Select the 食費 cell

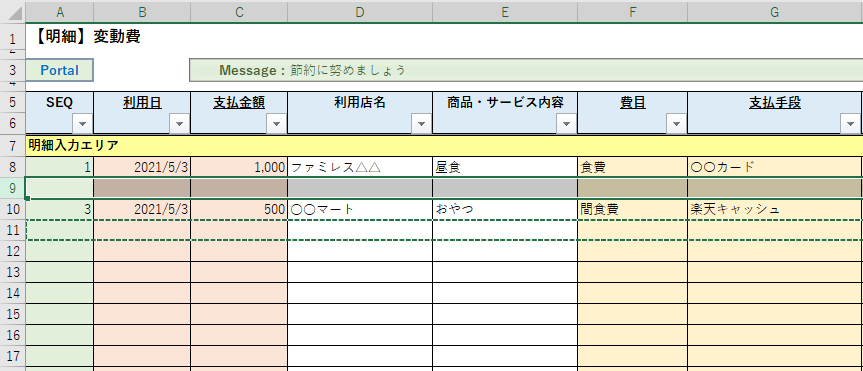pyautogui.click(x=632, y=167)
